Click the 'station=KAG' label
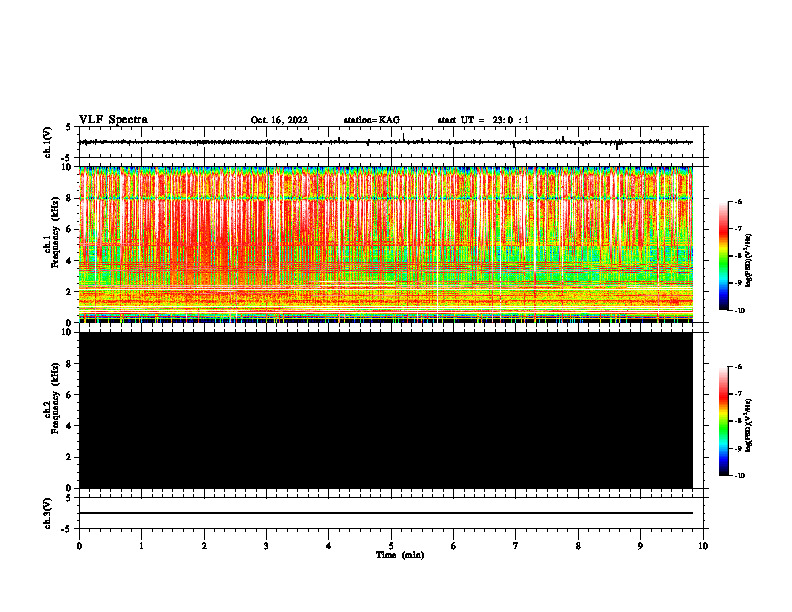Screen dimensions: 792x612 372,120
